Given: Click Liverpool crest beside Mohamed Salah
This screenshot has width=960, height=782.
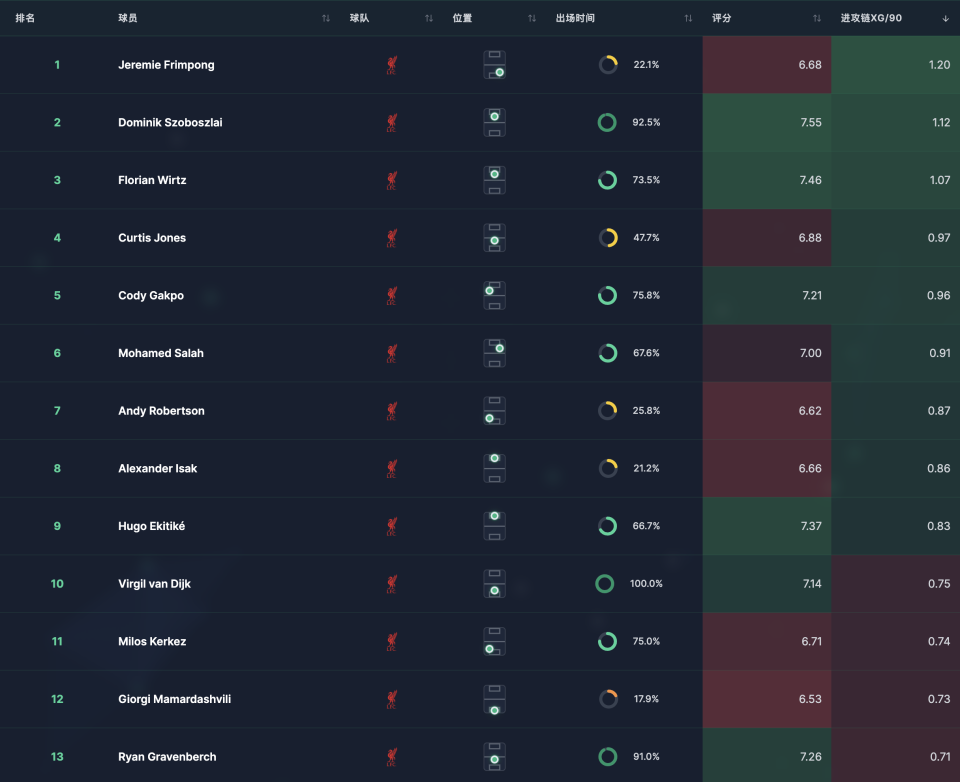Looking at the screenshot, I should (391, 353).
